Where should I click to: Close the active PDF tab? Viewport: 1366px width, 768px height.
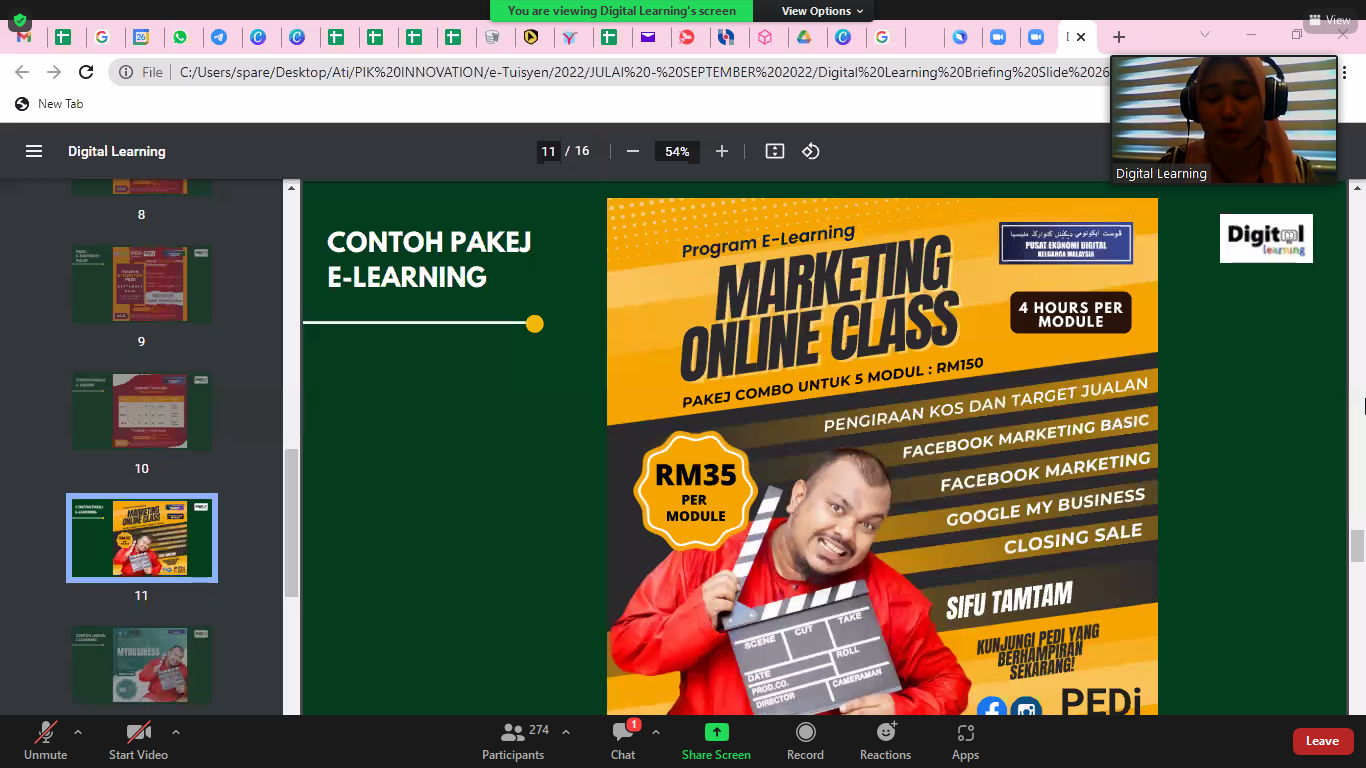point(1081,37)
